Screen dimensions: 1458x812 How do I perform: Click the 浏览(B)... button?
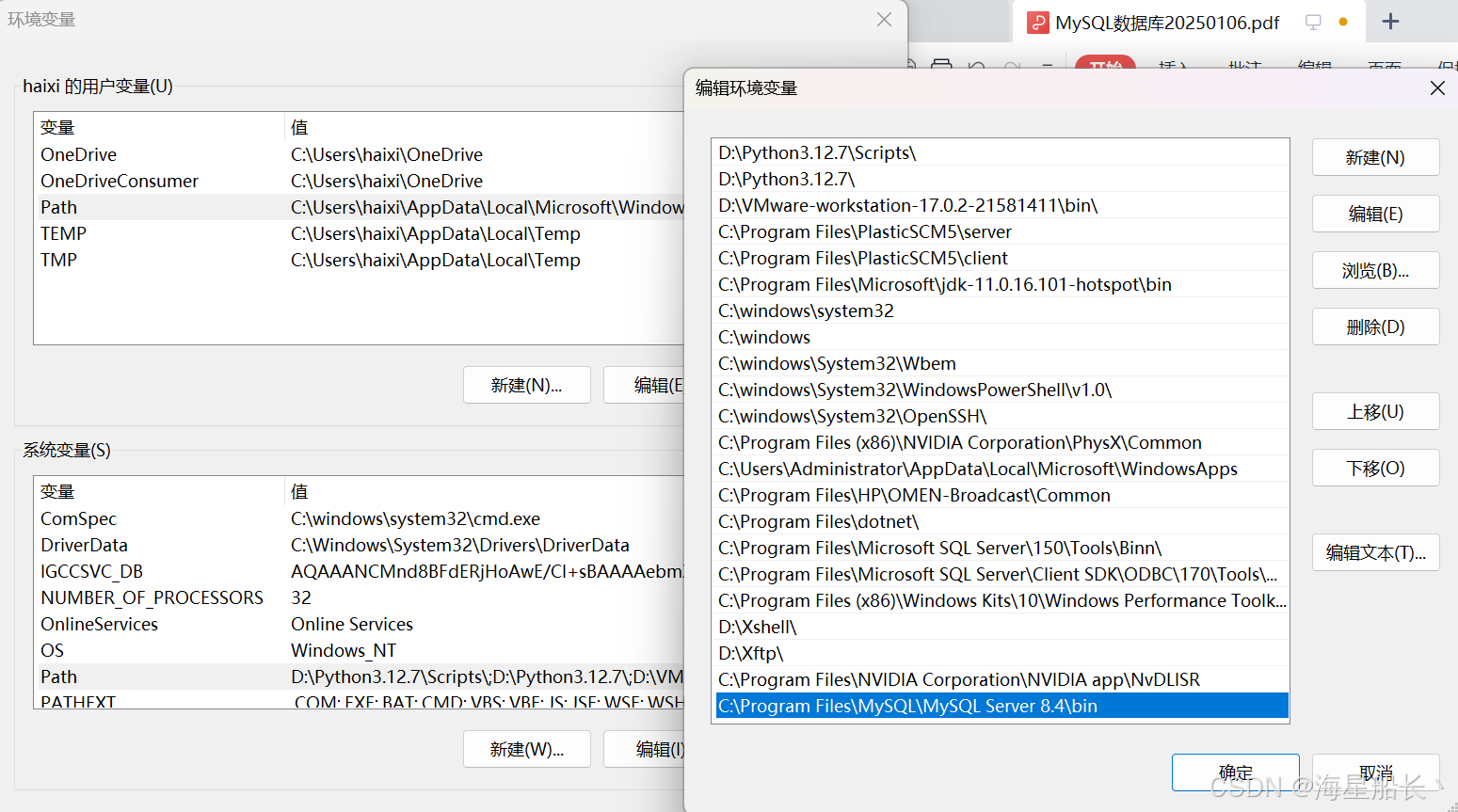point(1375,270)
